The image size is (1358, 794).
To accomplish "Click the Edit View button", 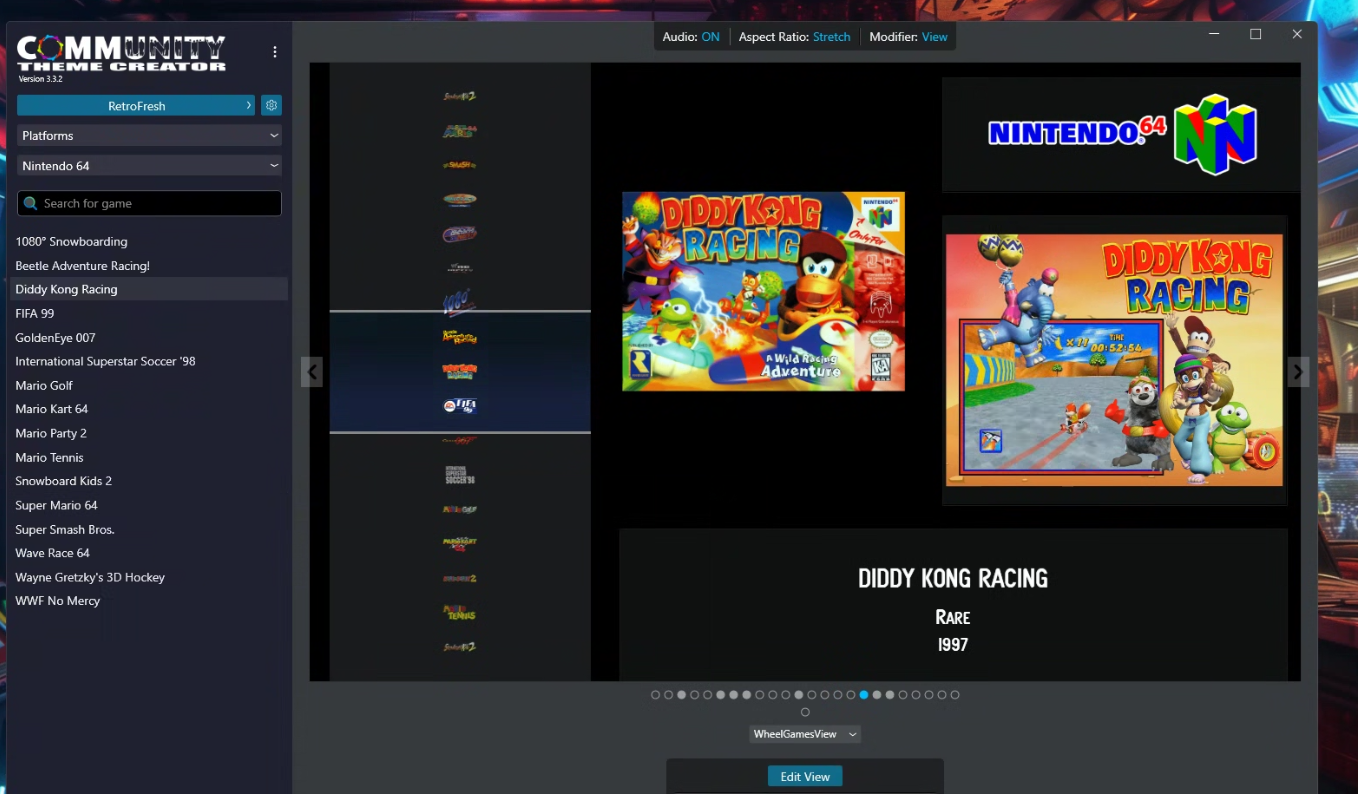I will coord(805,776).
